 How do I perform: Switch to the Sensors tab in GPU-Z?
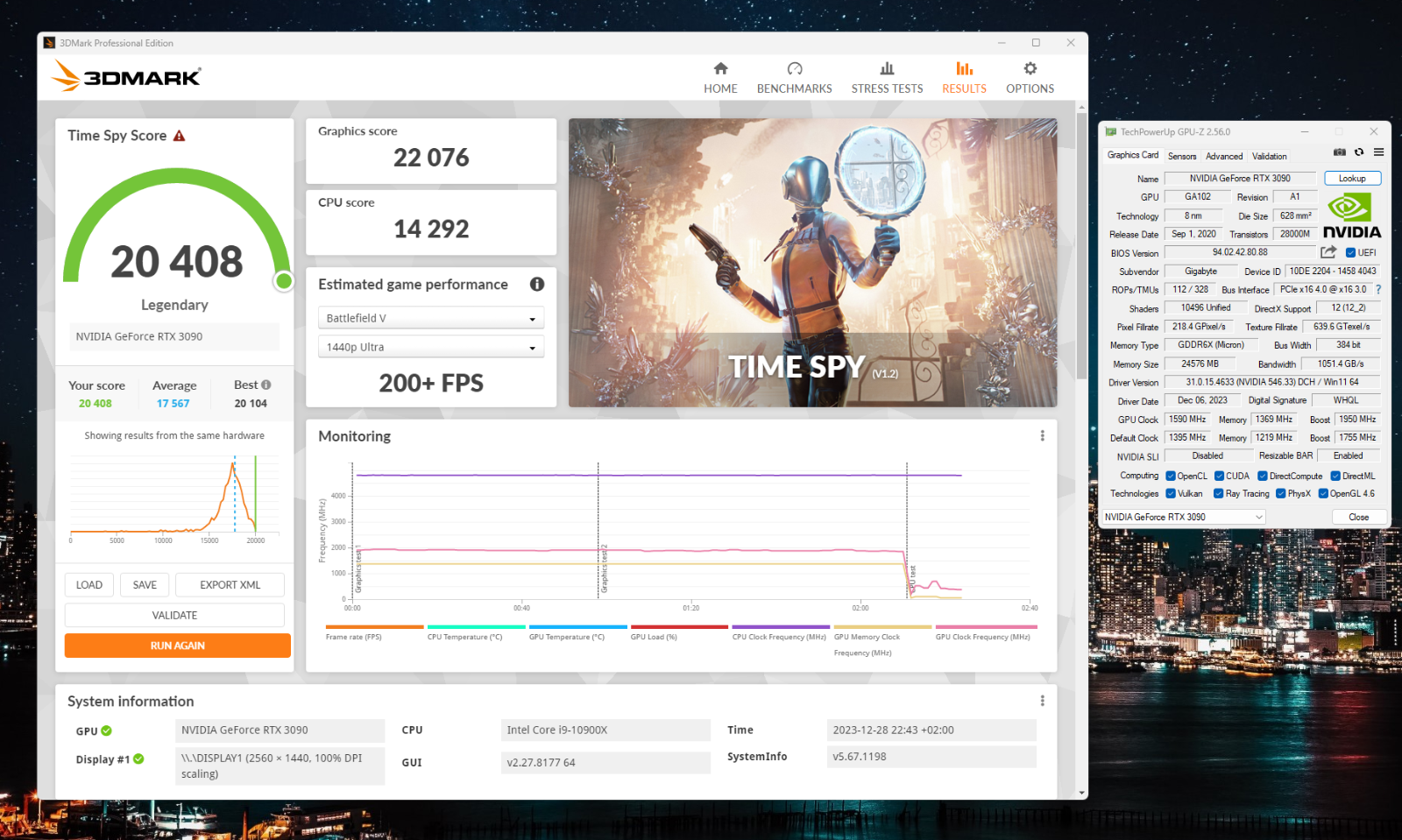[x=1181, y=156]
